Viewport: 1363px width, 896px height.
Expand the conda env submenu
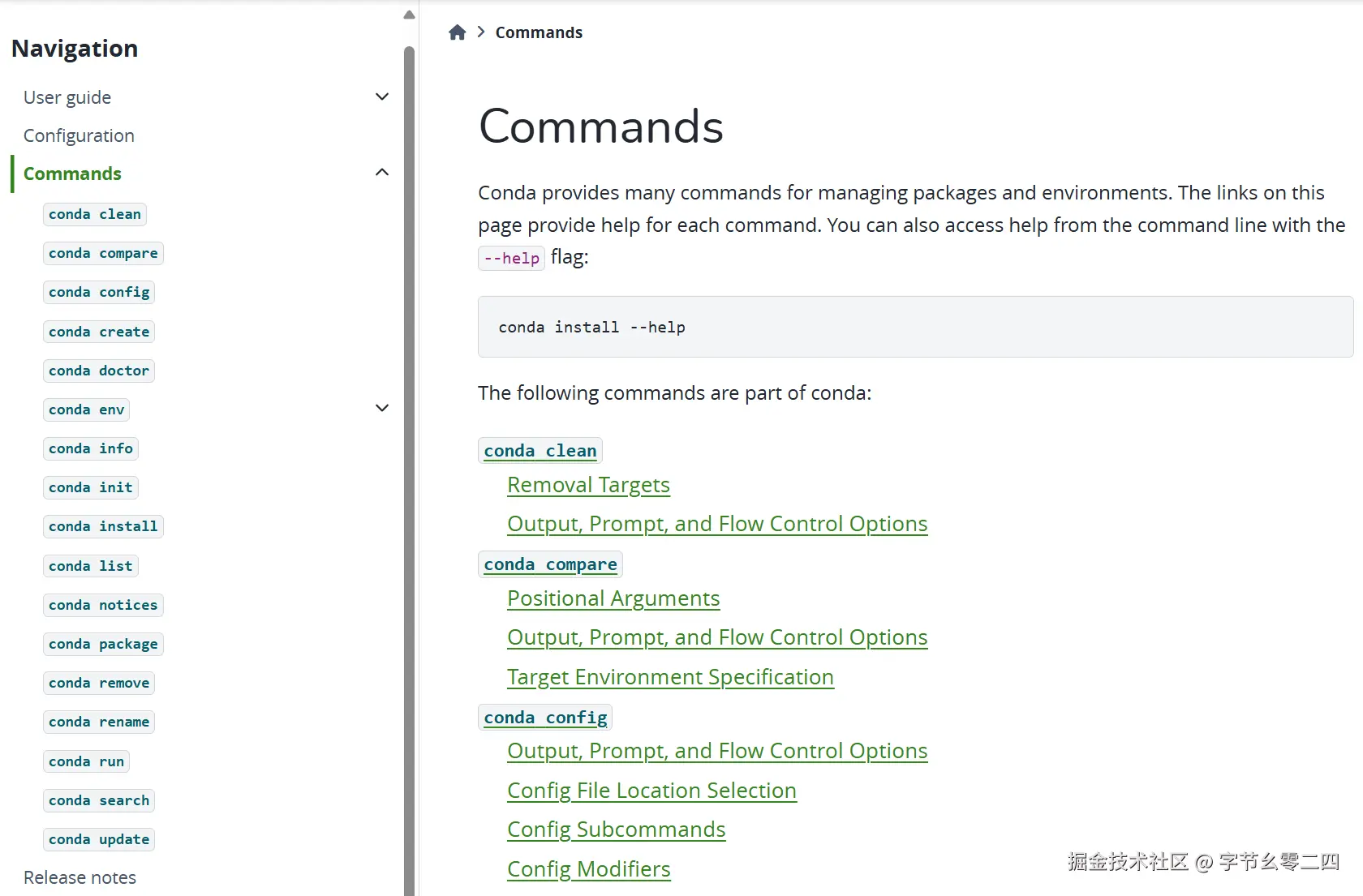coord(382,409)
